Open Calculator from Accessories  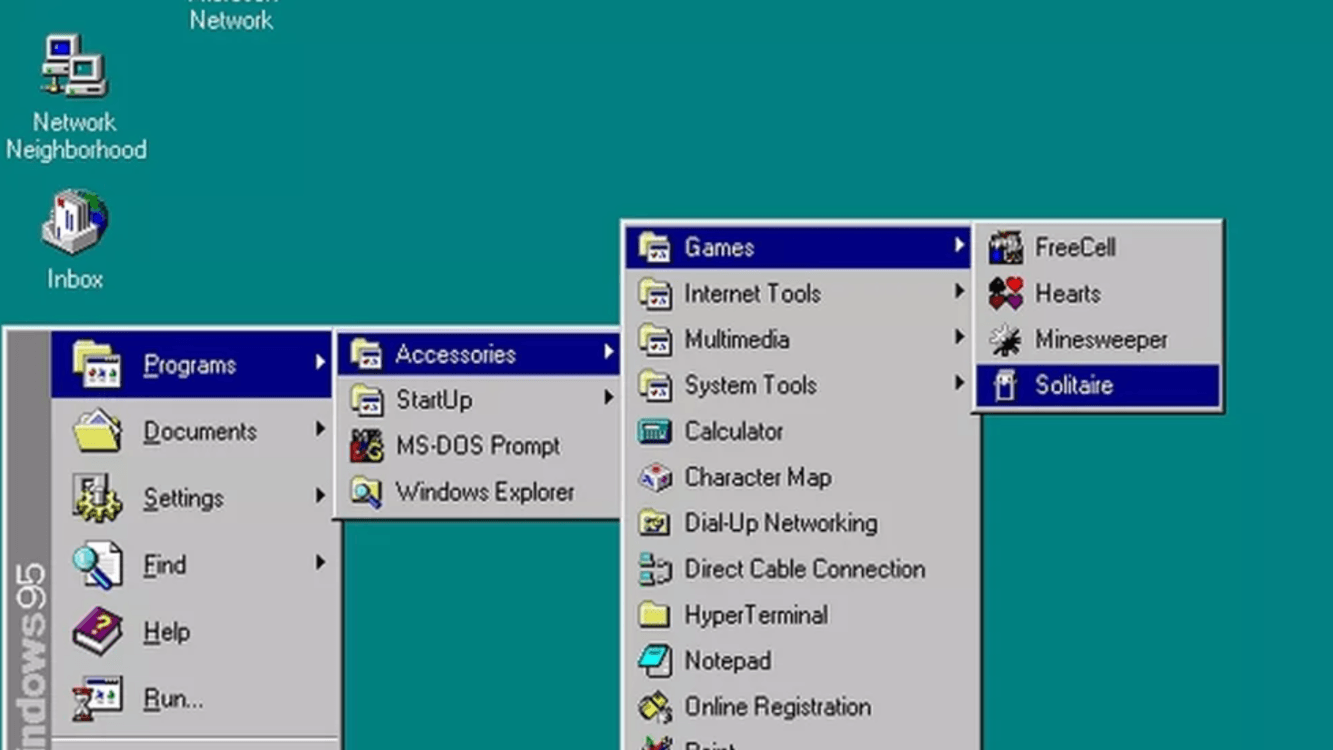[800, 431]
